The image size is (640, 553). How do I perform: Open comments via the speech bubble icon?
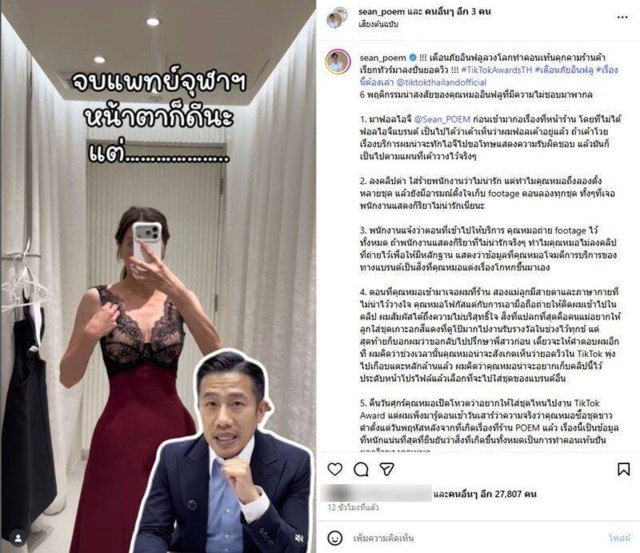(361, 469)
